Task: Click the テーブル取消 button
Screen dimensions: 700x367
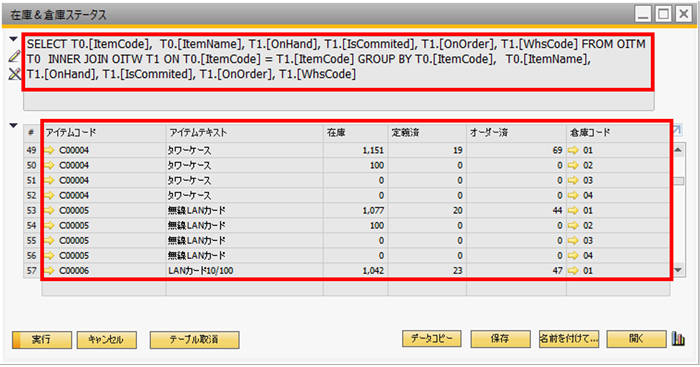Action: [194, 340]
